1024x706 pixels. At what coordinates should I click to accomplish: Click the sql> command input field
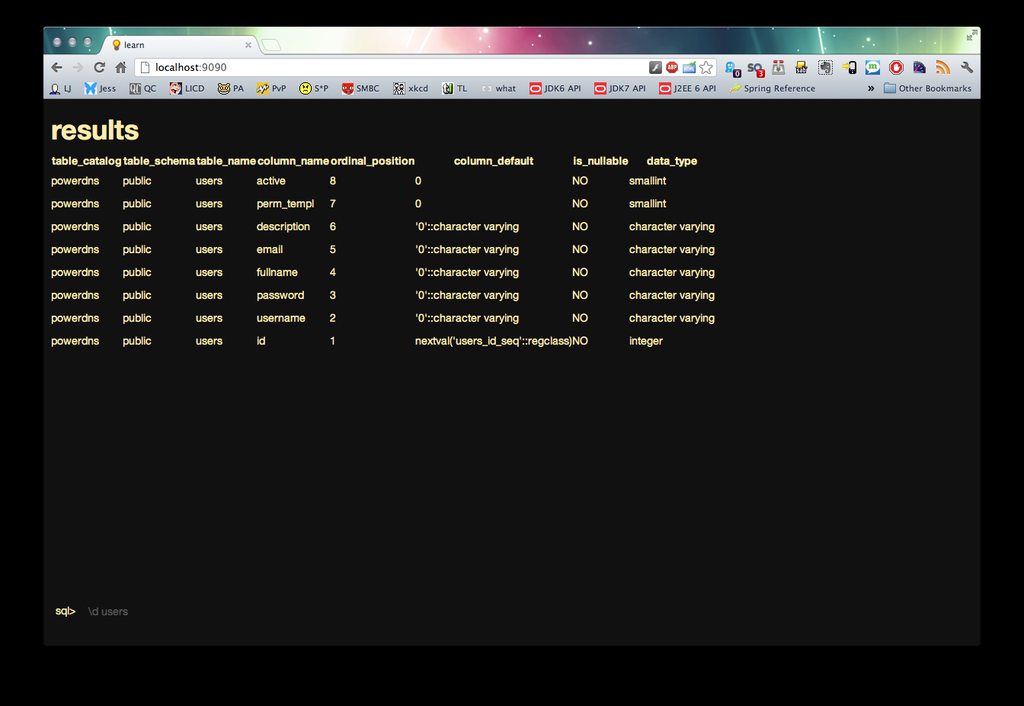tap(509, 611)
